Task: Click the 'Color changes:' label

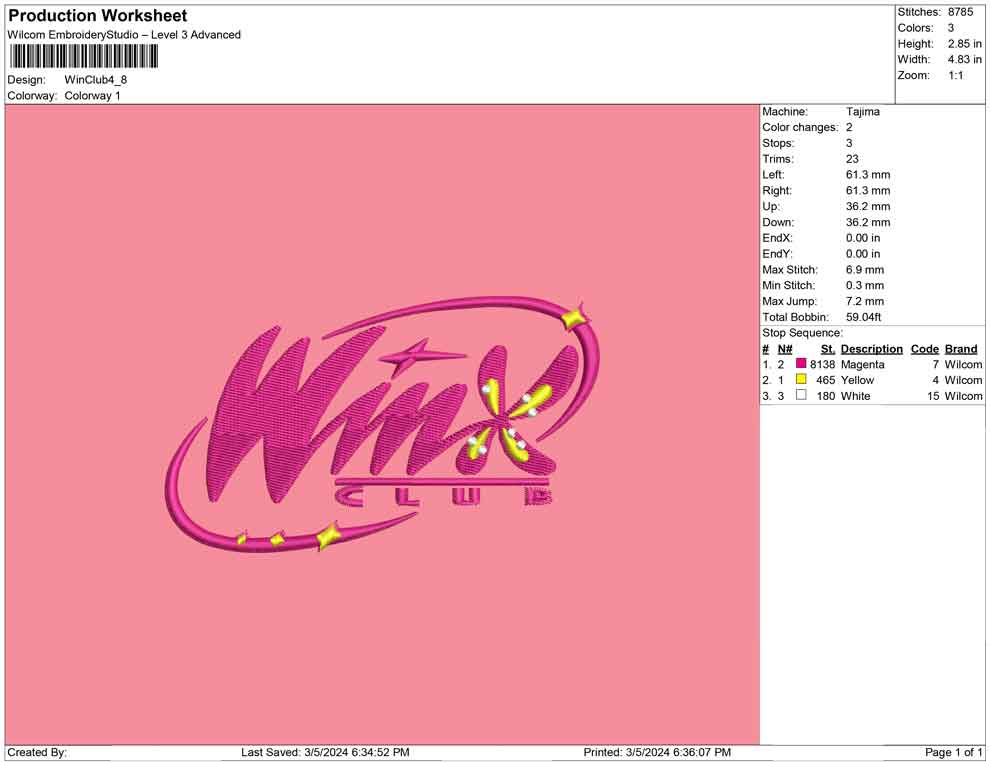Action: [800, 128]
